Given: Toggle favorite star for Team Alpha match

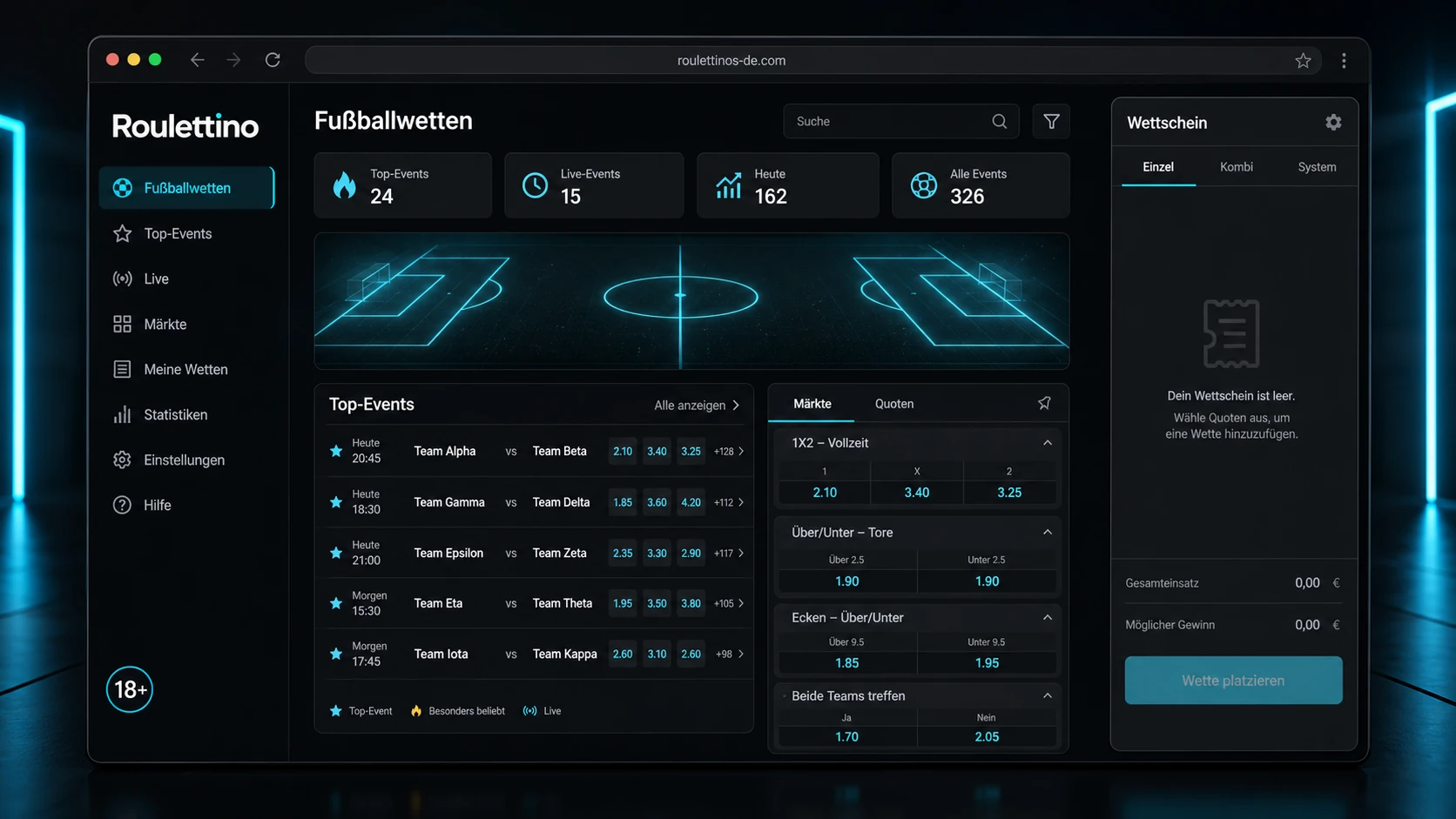Looking at the screenshot, I should pos(336,451).
